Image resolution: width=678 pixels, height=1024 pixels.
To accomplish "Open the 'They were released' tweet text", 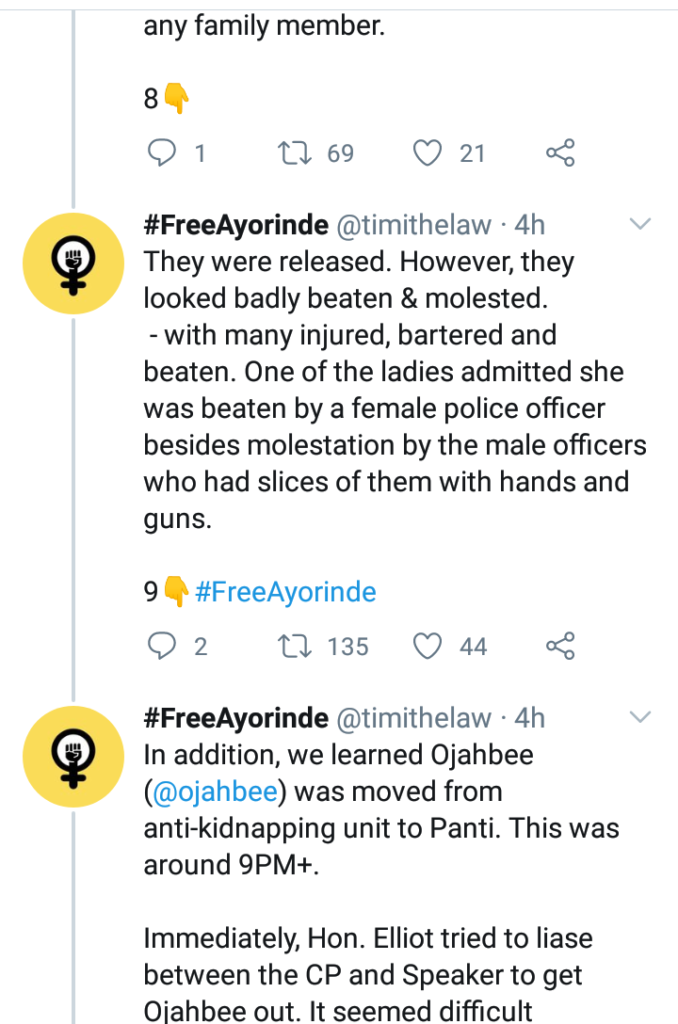I will (x=390, y=372).
